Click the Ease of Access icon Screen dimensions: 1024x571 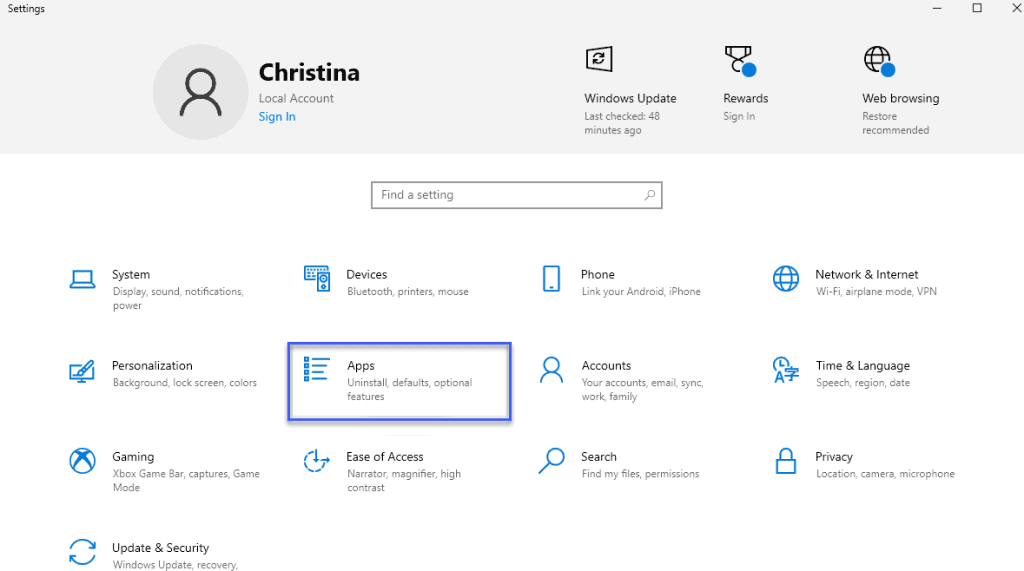click(x=317, y=461)
